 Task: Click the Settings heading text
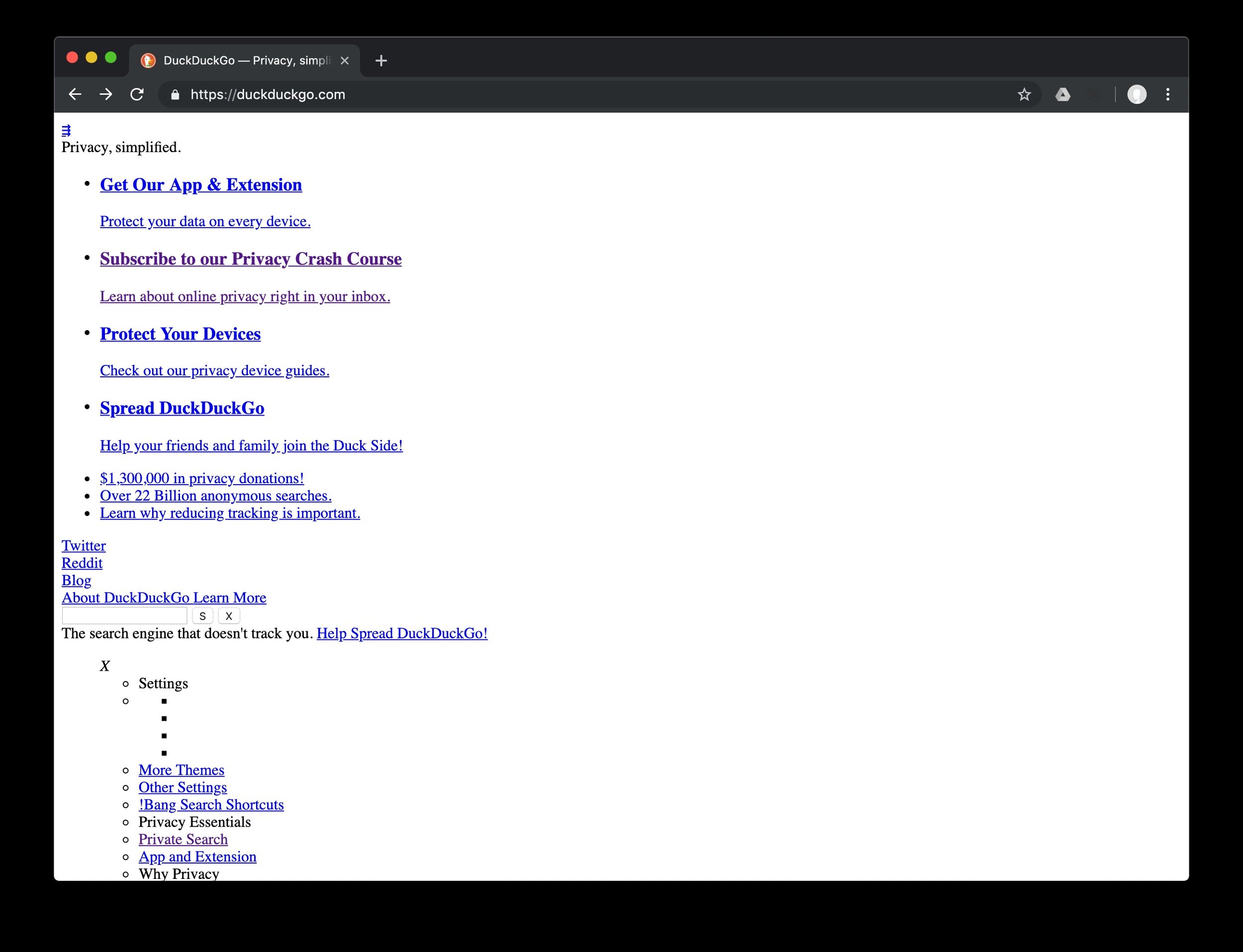click(x=163, y=684)
